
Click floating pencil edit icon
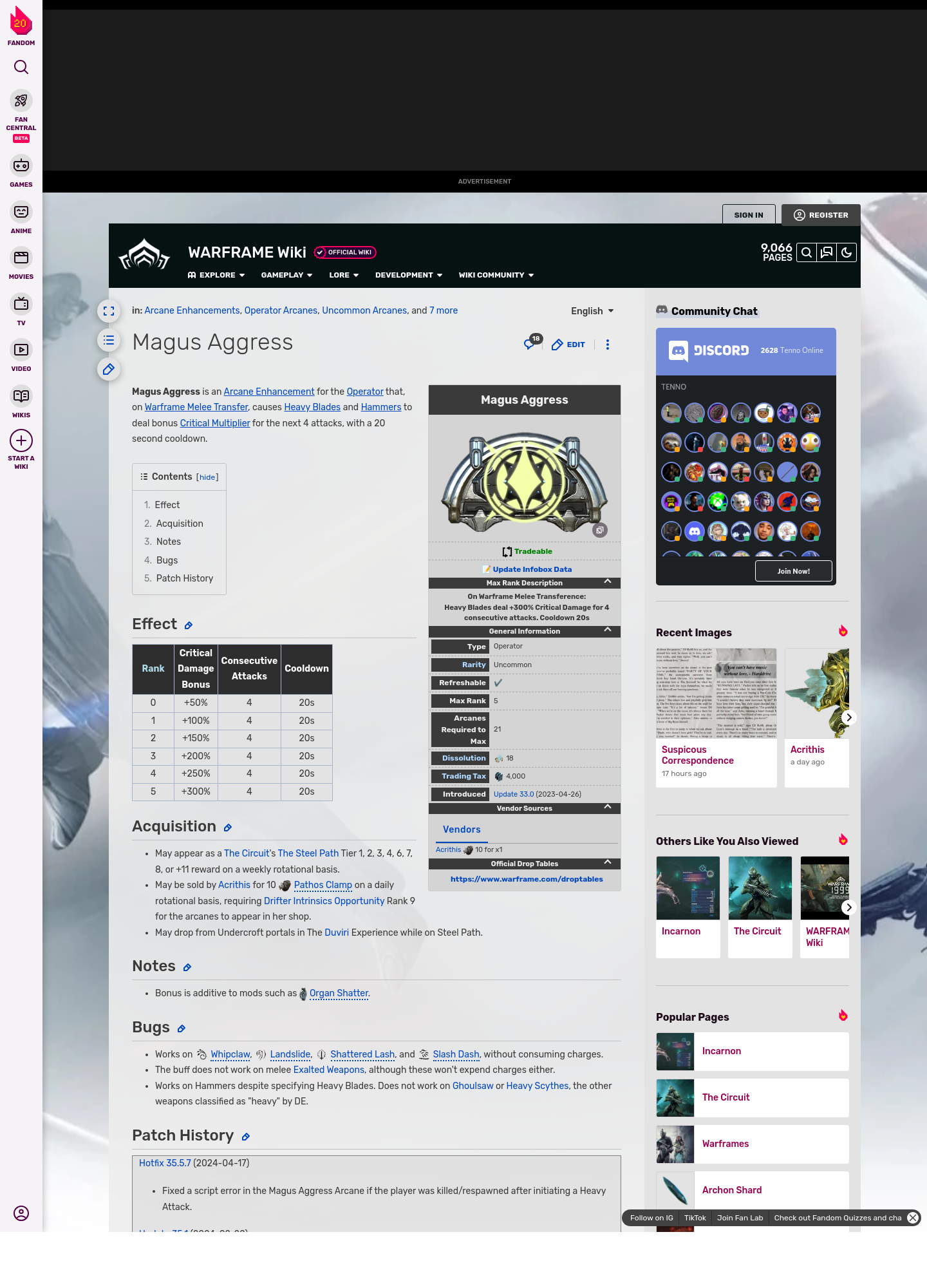(x=109, y=369)
